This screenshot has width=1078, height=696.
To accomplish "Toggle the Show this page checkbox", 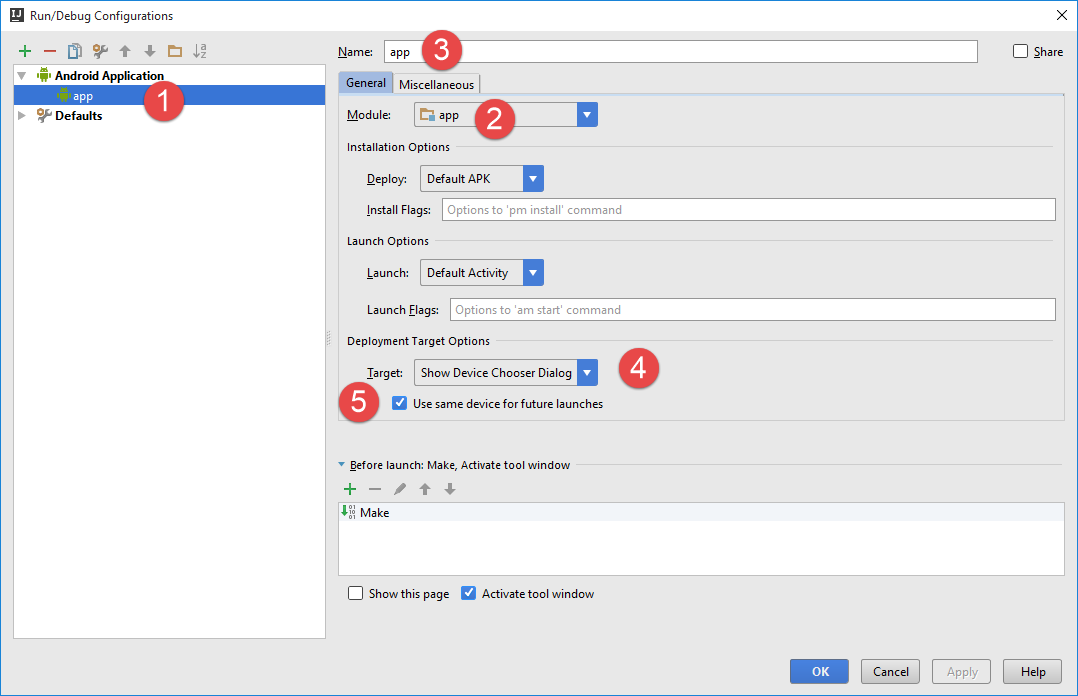I will tap(356, 594).
